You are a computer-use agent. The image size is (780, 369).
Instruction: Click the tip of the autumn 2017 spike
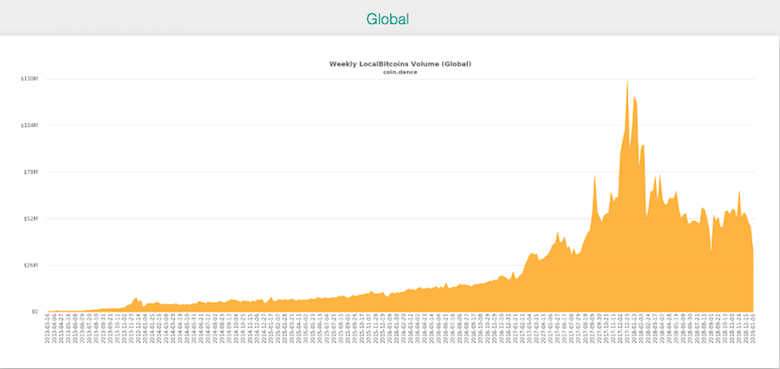click(x=594, y=177)
